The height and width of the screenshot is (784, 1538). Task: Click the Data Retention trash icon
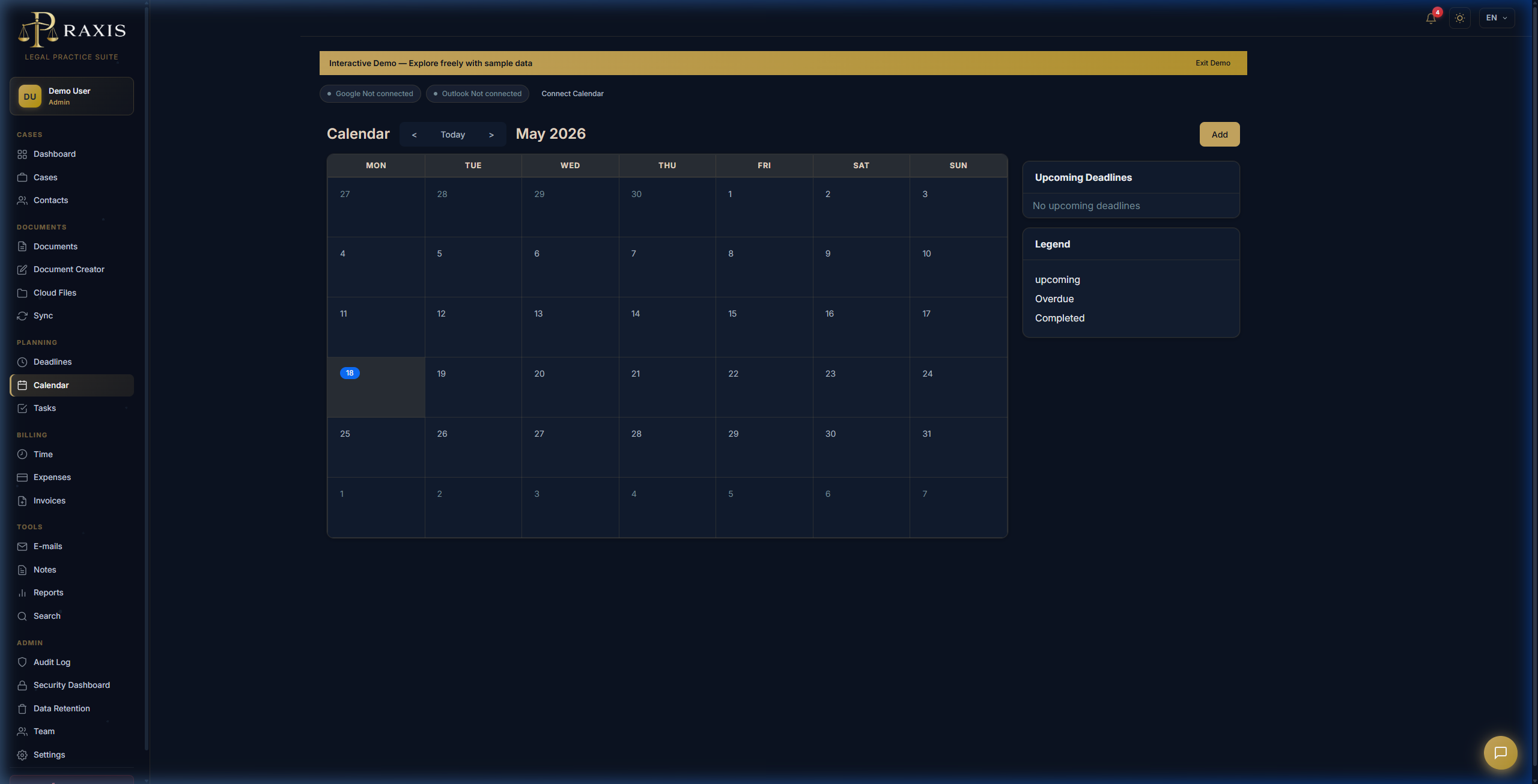pos(22,709)
